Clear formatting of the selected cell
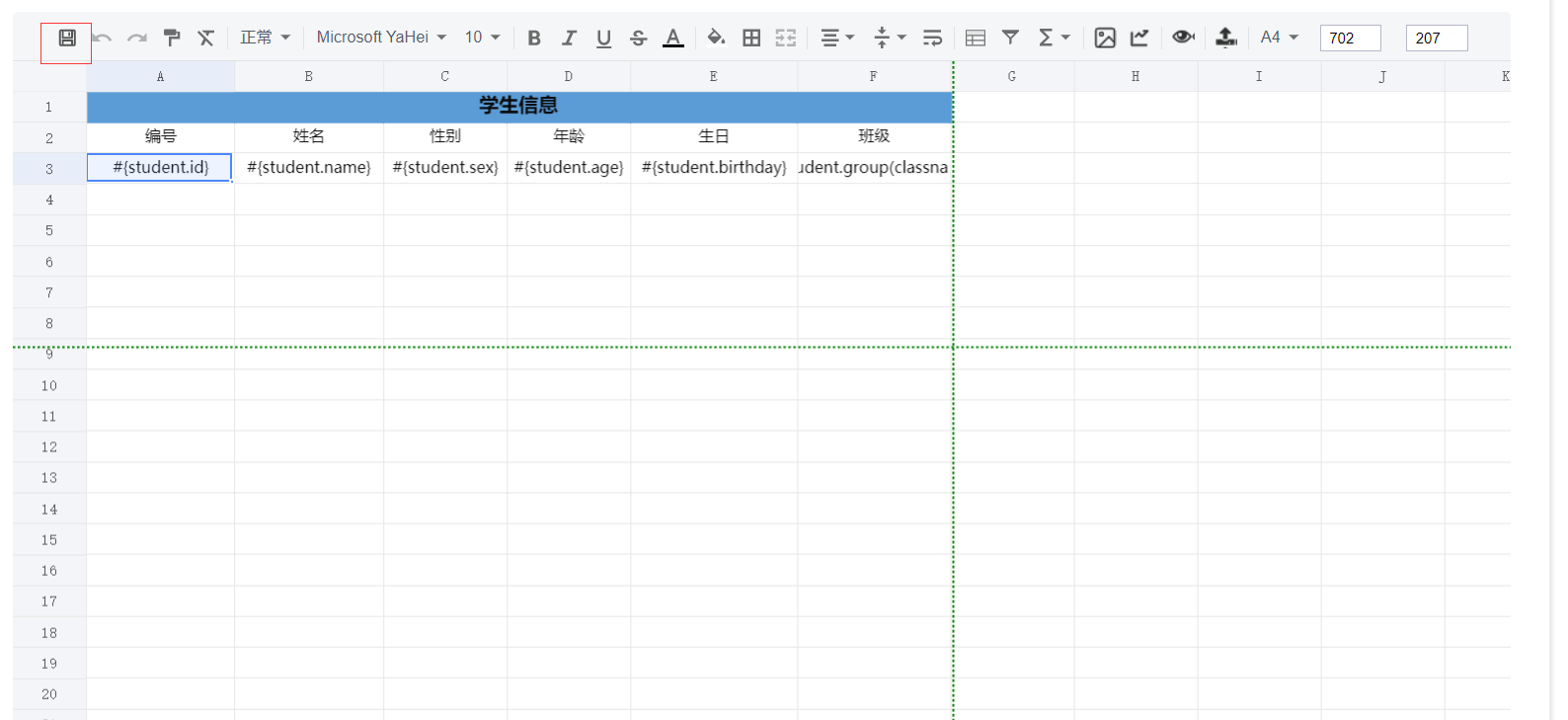The image size is (1568, 720). [x=205, y=38]
